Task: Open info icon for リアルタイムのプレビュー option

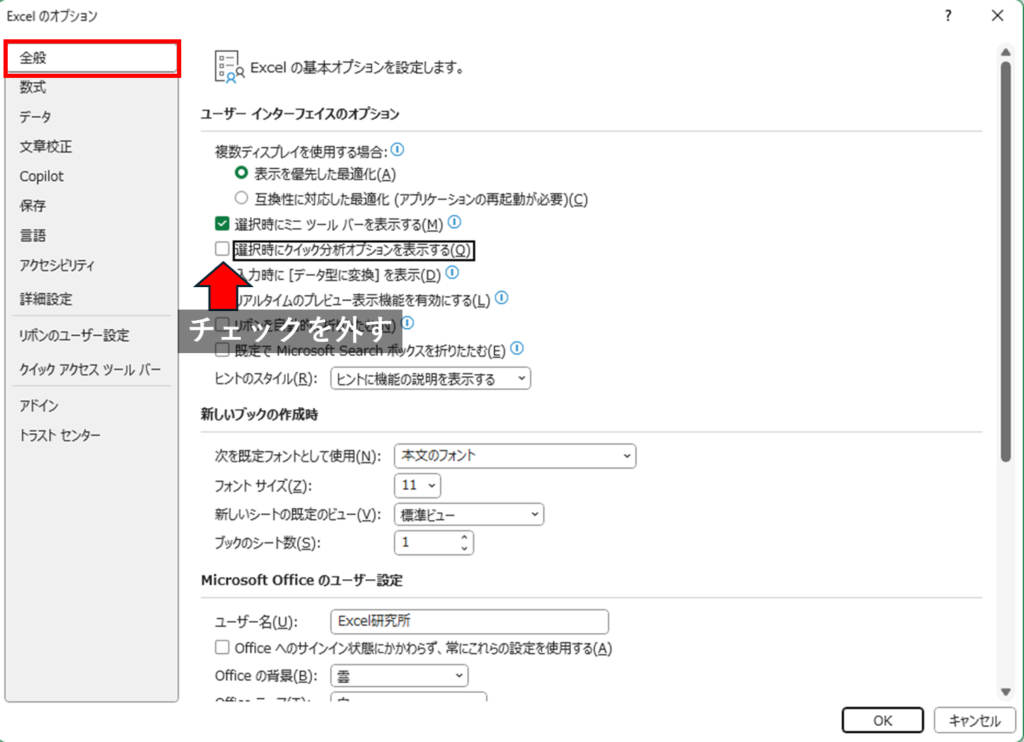Action: (x=502, y=298)
